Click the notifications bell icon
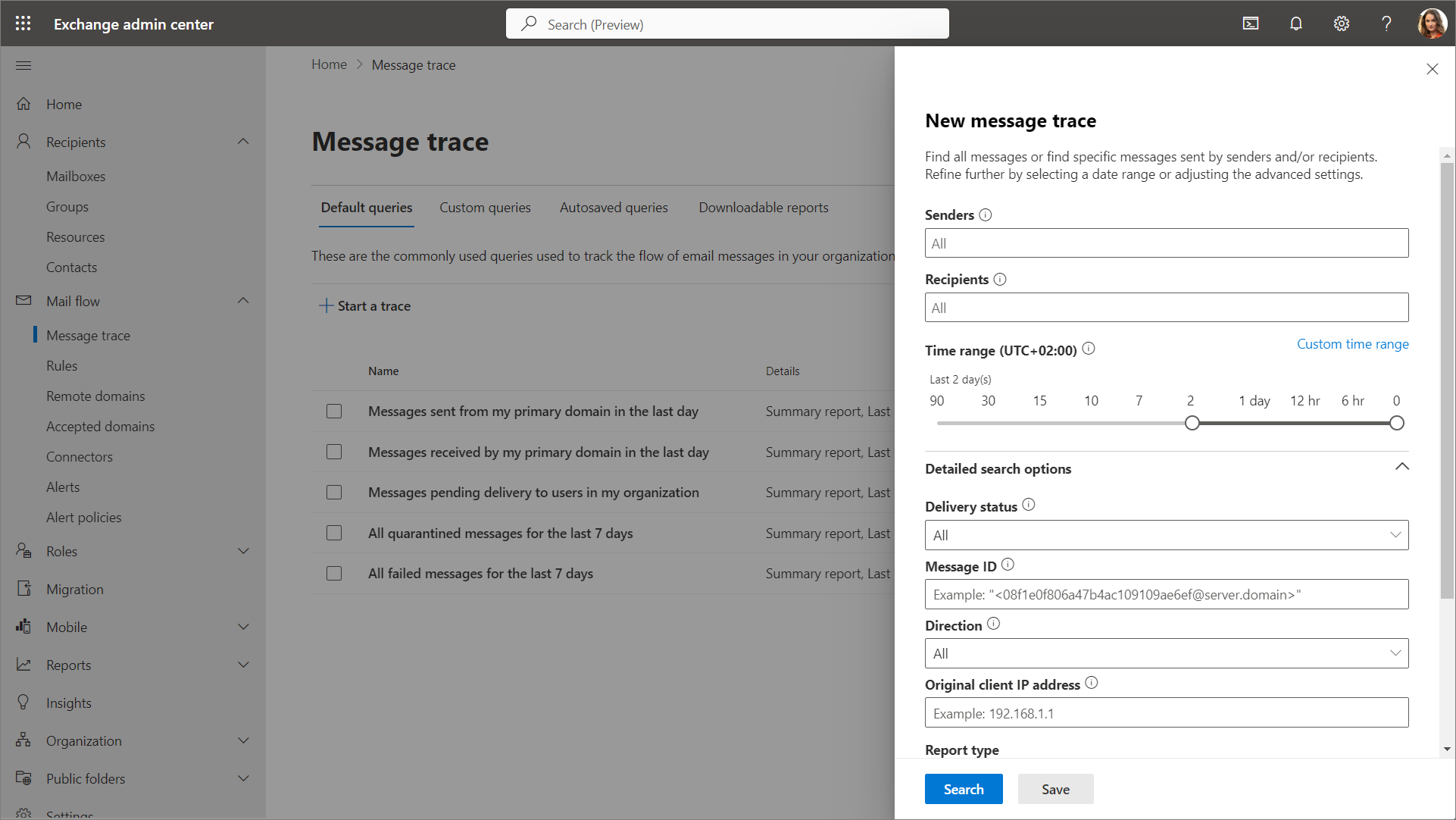 tap(1296, 23)
